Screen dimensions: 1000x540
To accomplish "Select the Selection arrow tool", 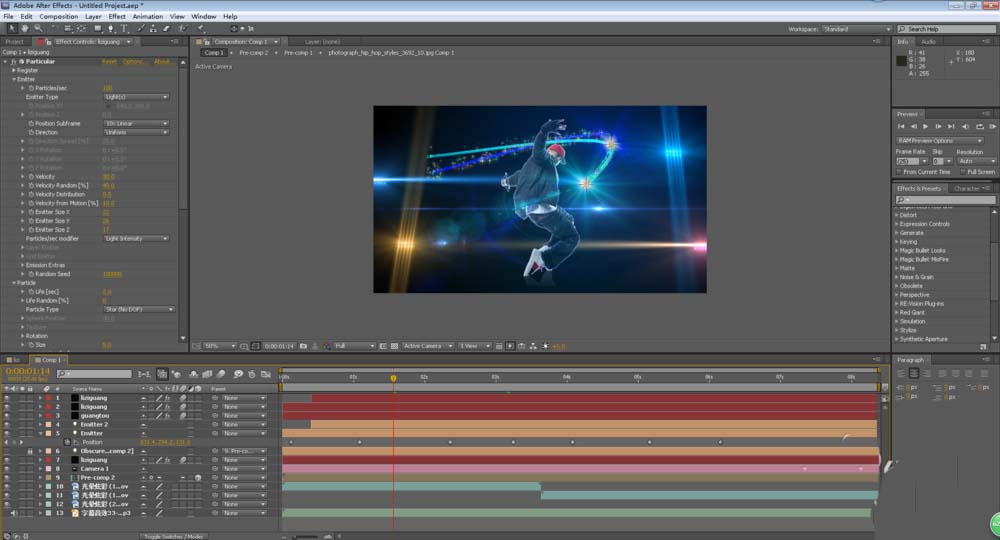I will (x=11, y=29).
